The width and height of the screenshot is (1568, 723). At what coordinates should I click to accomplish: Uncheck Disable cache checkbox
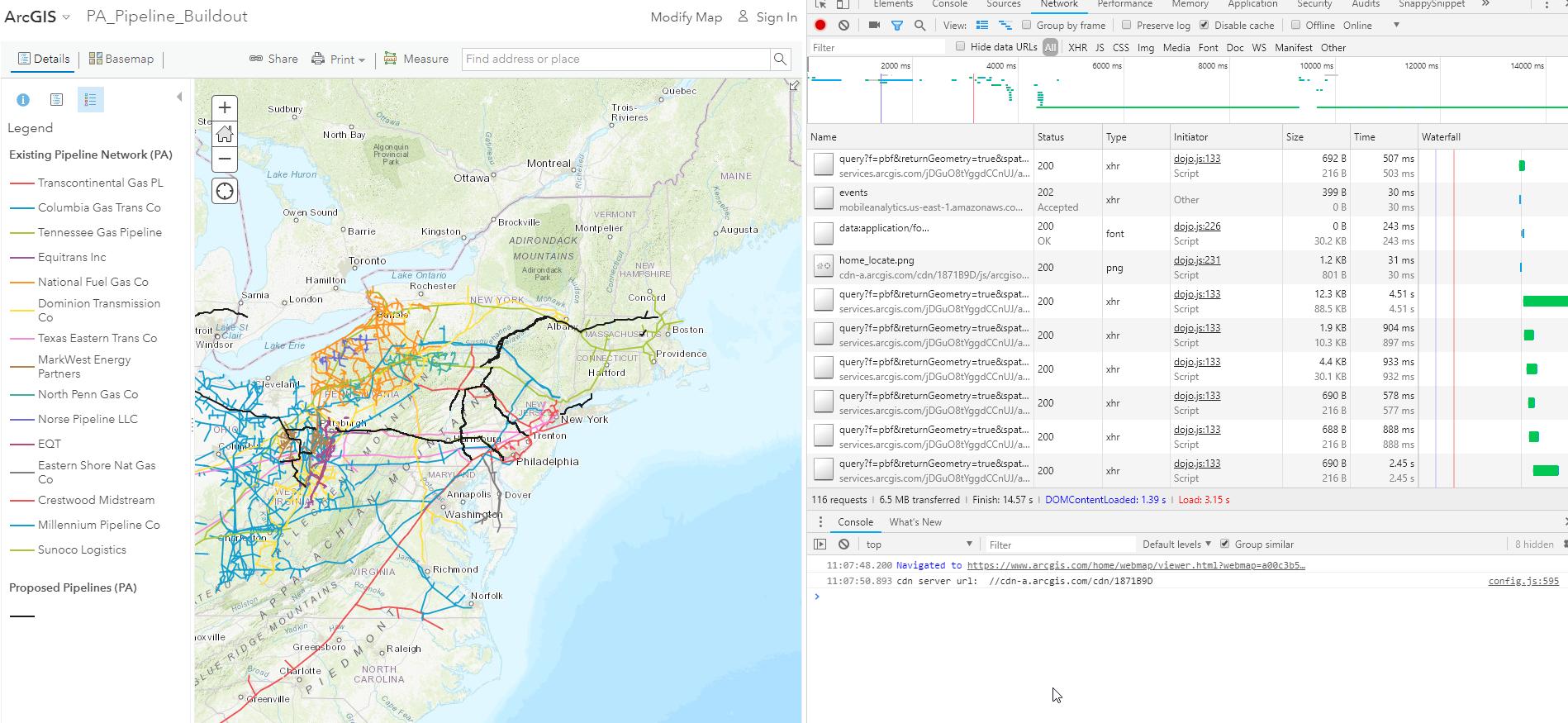(1205, 26)
